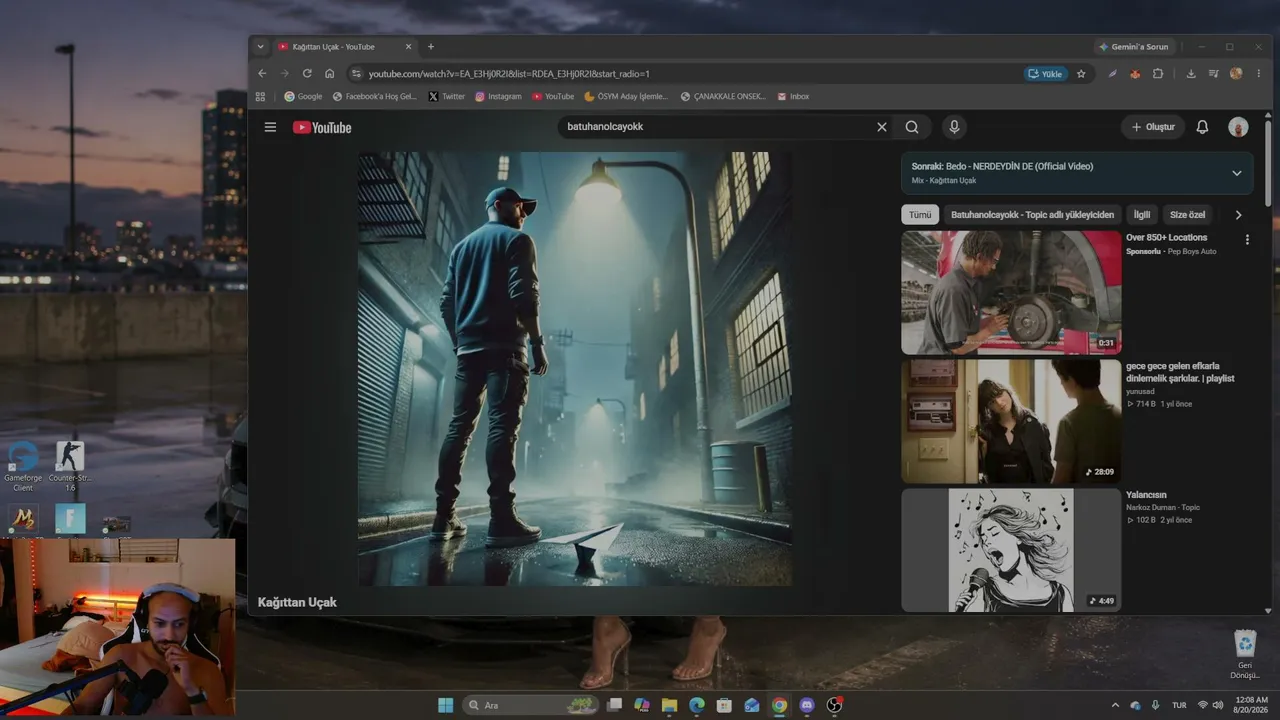Open new tab in Chrome
1280x720 pixels.
tap(431, 46)
